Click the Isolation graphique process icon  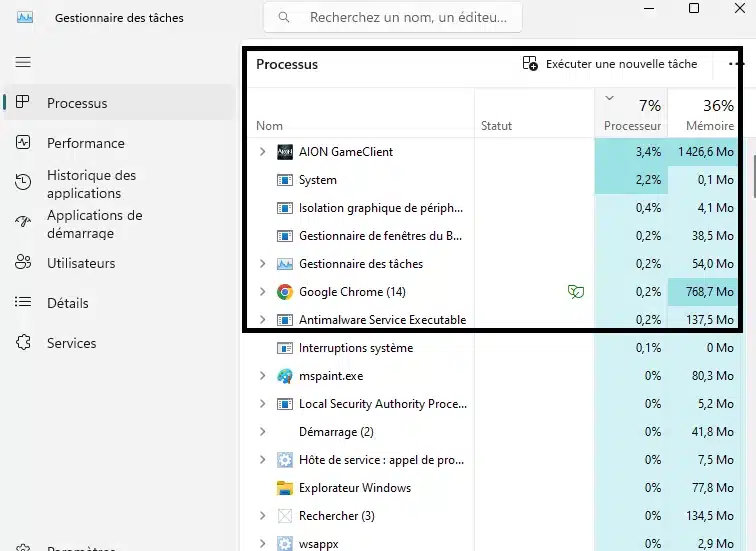(x=285, y=208)
